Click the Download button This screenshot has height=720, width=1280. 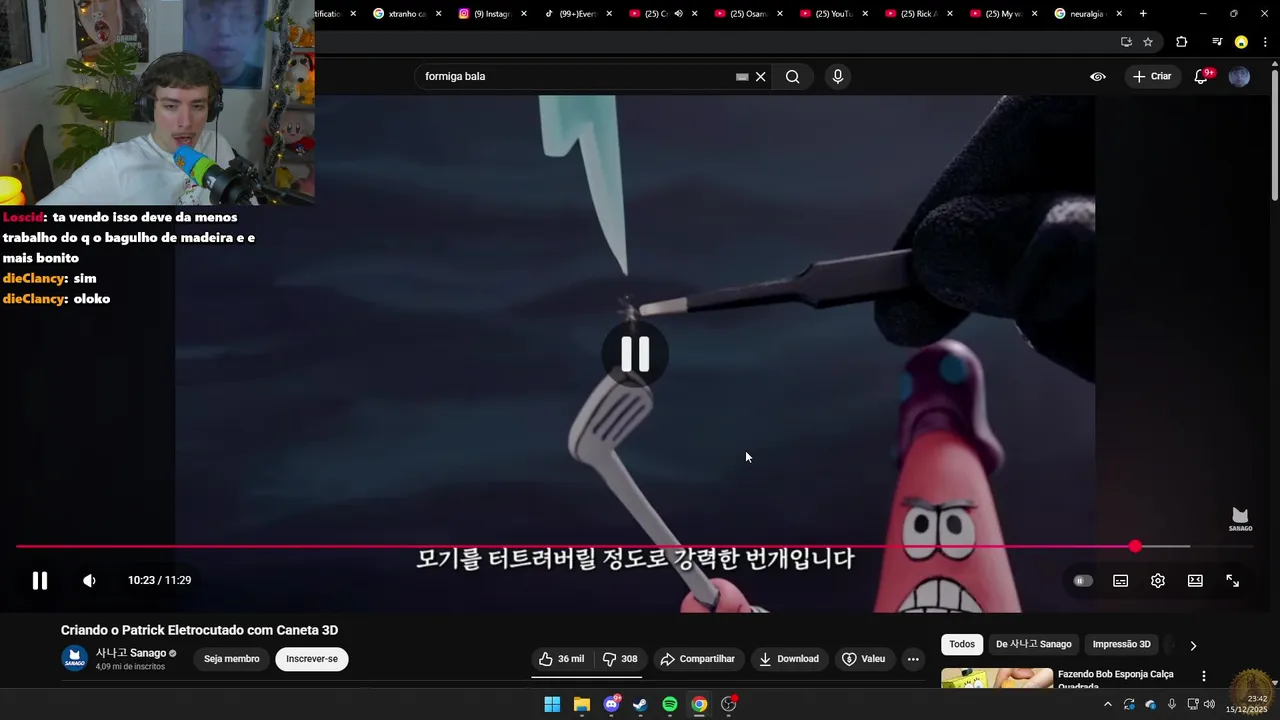789,659
